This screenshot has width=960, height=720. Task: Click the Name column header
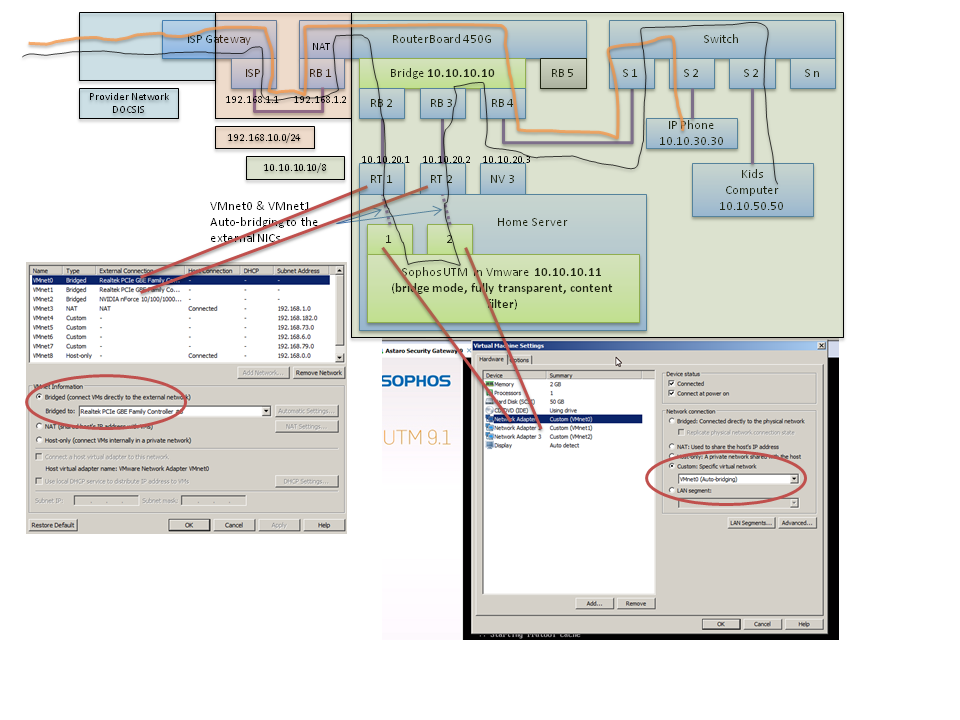[x=47, y=271]
